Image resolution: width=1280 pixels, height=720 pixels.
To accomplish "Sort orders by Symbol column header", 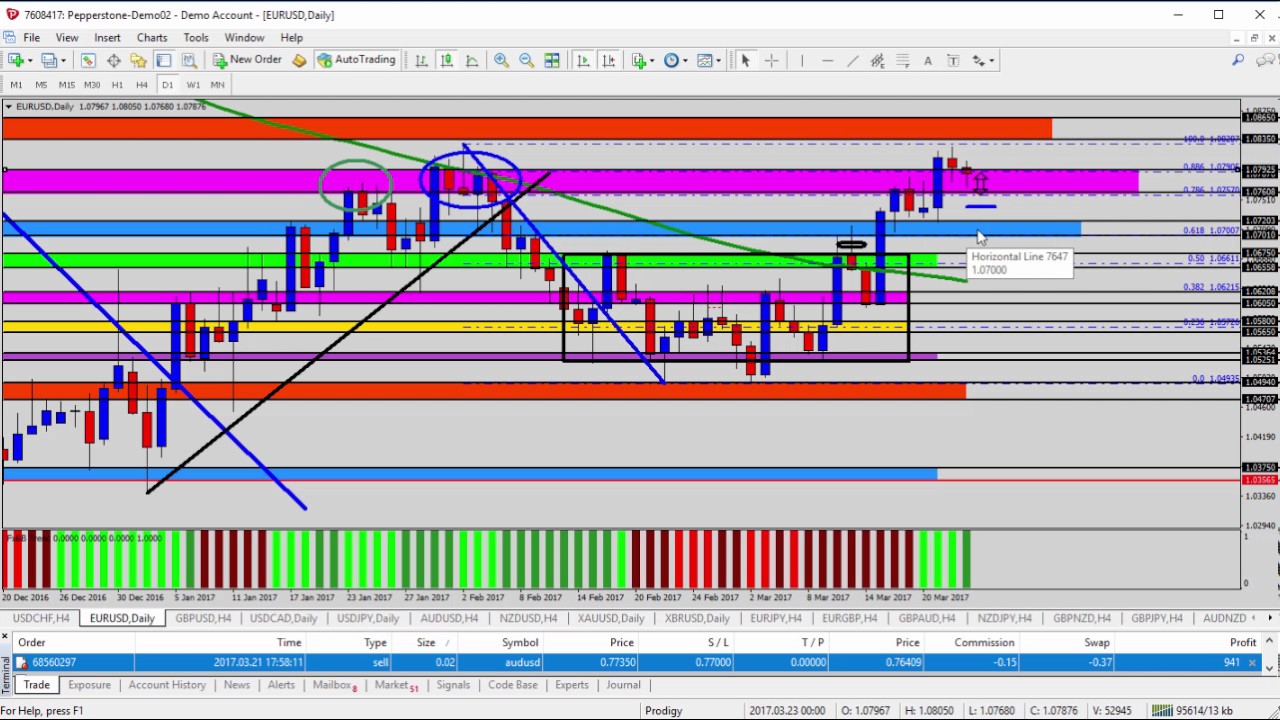I will point(520,643).
